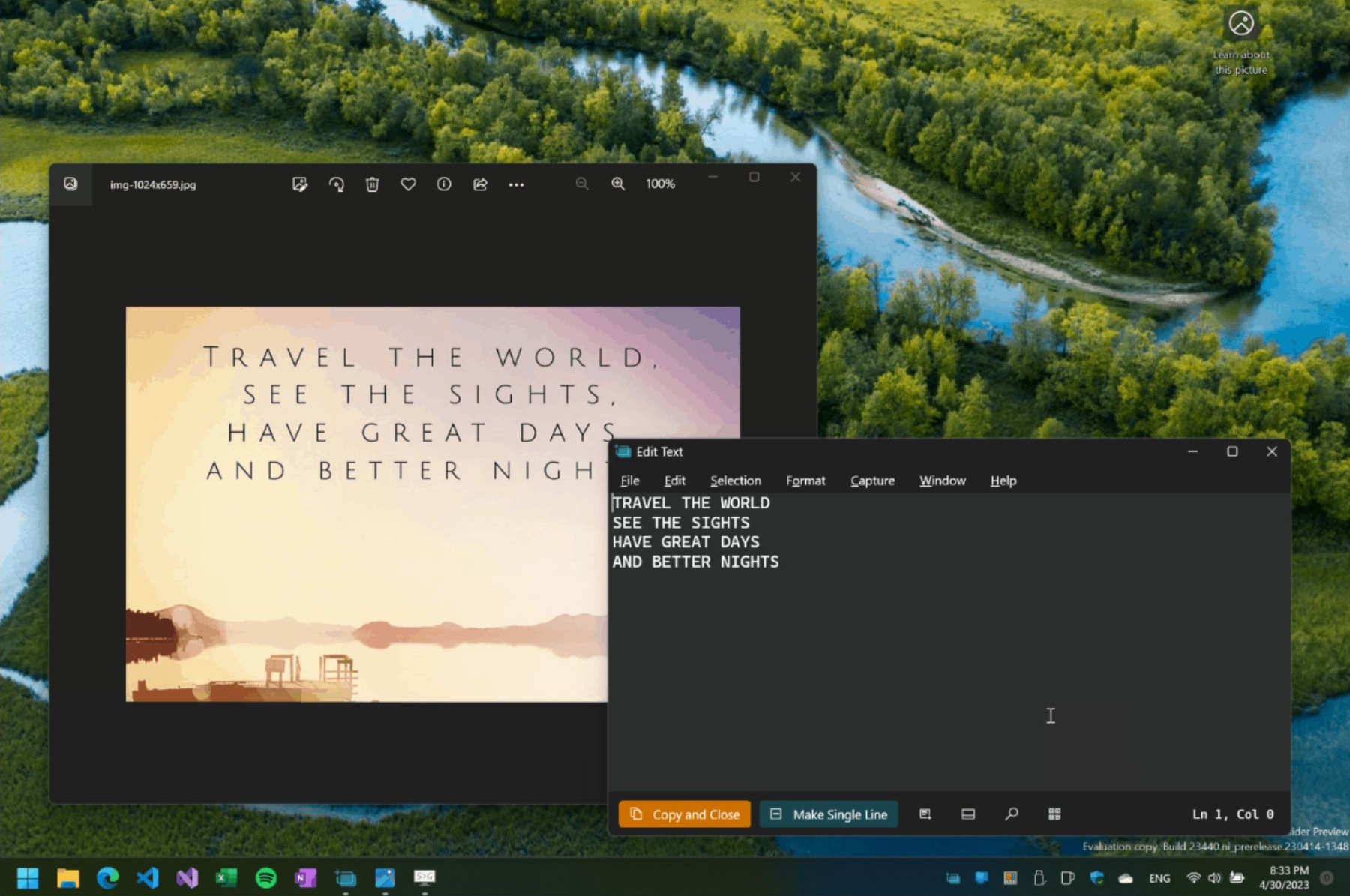Screen dimensions: 1350x896
Task: Open the image info panel
Action: (444, 184)
